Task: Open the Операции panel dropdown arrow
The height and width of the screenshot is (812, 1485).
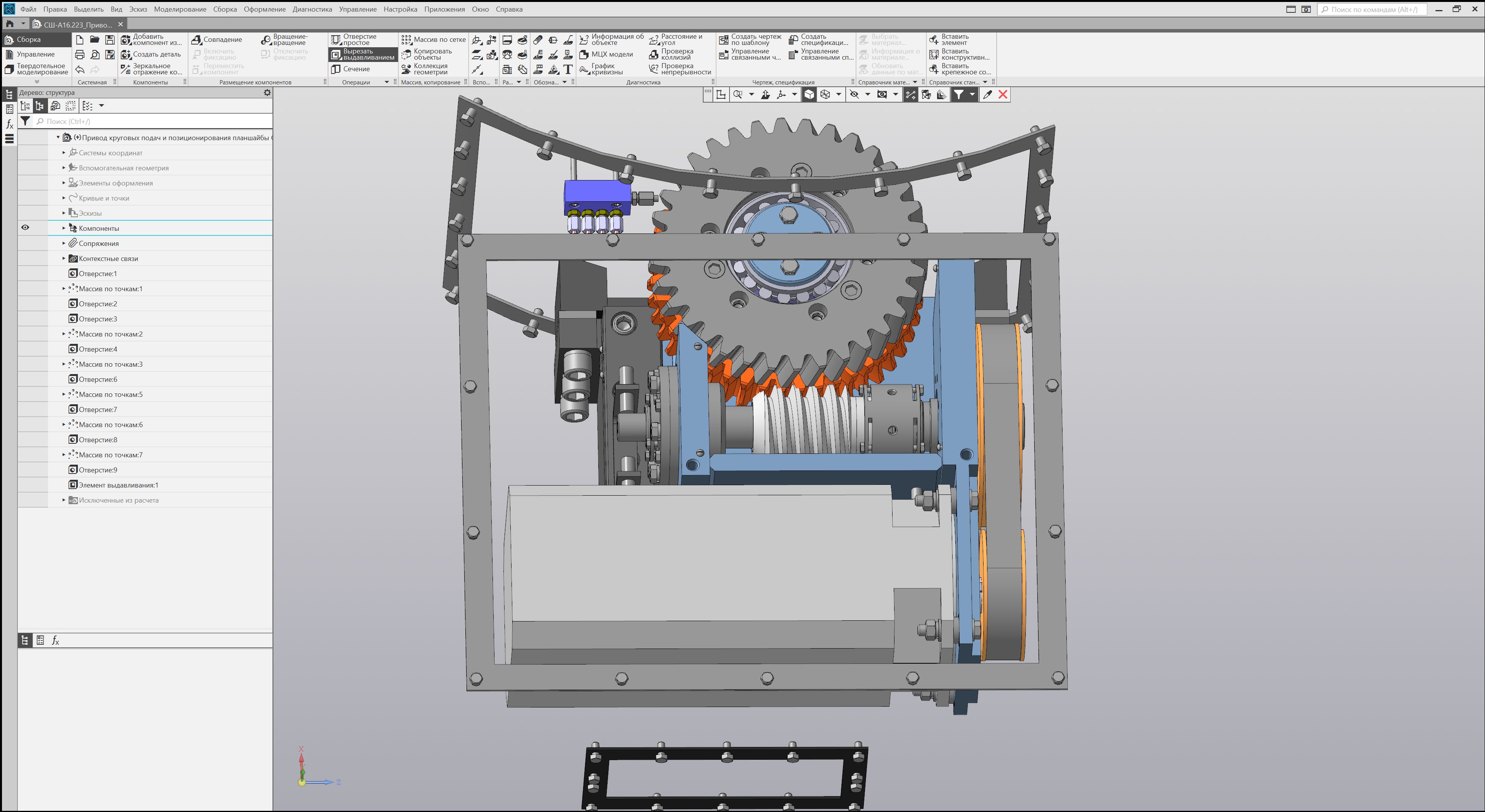Action: 386,82
